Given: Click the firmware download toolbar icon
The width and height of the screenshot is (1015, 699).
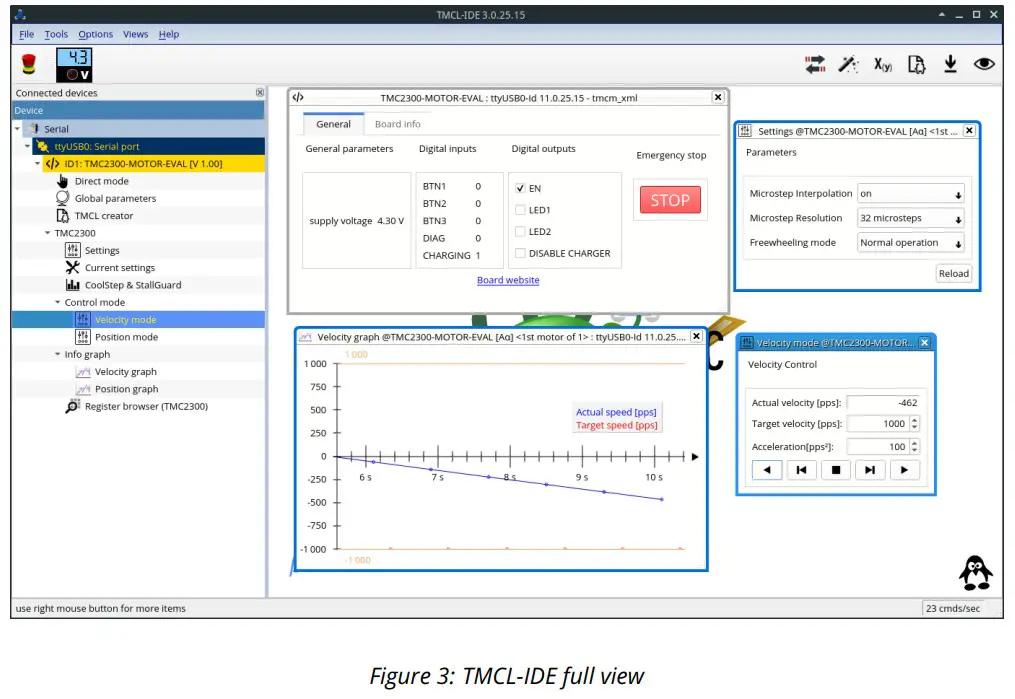Looking at the screenshot, I should pyautogui.click(x=950, y=64).
